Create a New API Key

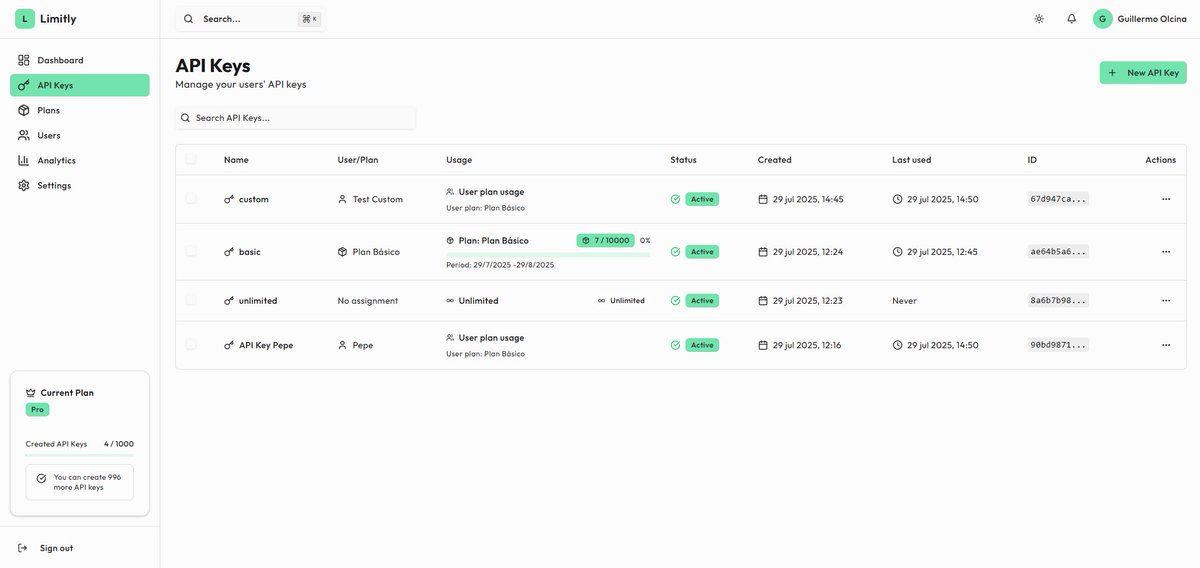[1143, 73]
